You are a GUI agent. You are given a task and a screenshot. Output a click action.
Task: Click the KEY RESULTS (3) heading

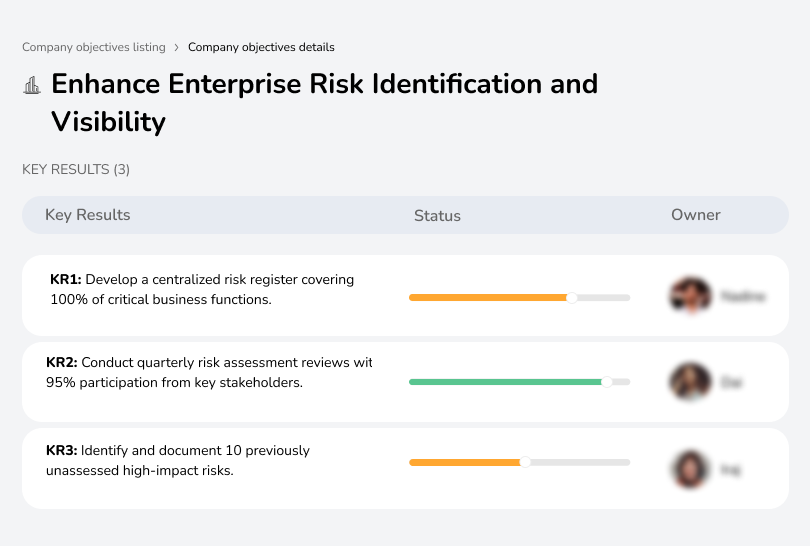(x=76, y=169)
